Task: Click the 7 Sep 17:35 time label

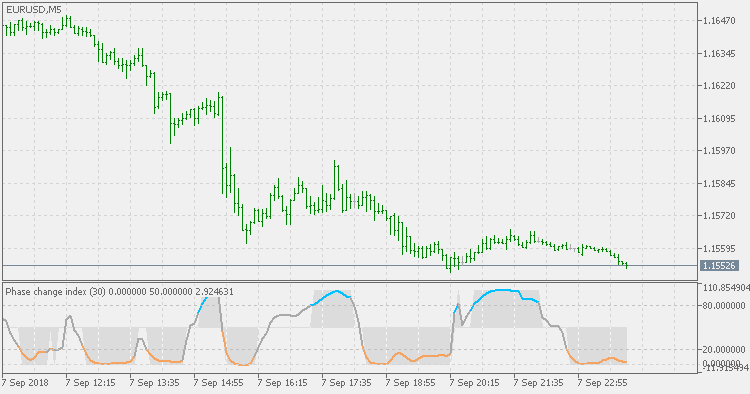Action: [x=347, y=383]
